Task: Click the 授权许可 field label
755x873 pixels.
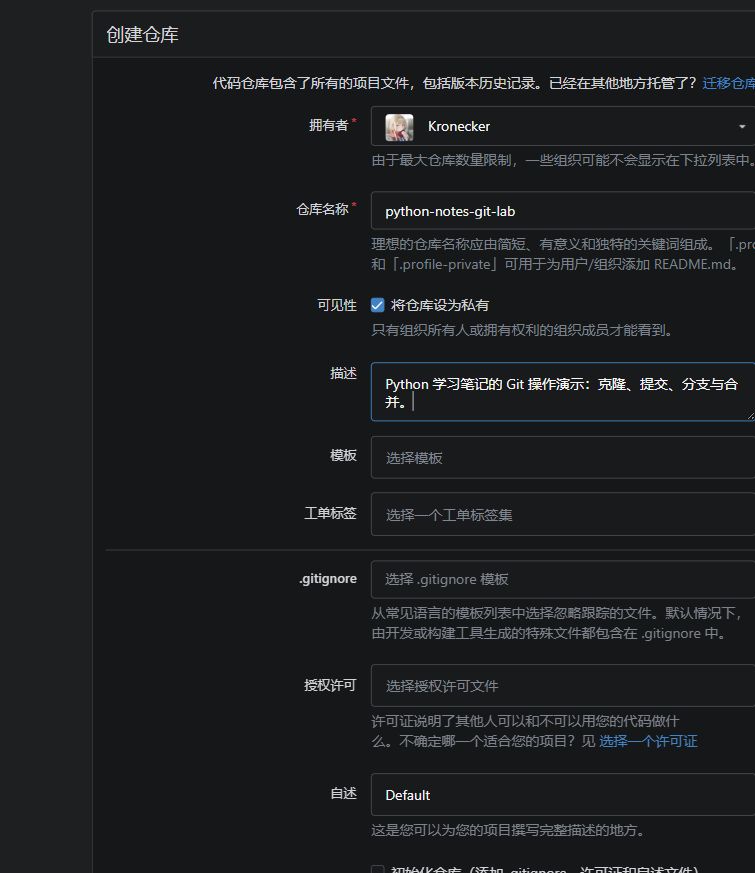Action: 330,685
